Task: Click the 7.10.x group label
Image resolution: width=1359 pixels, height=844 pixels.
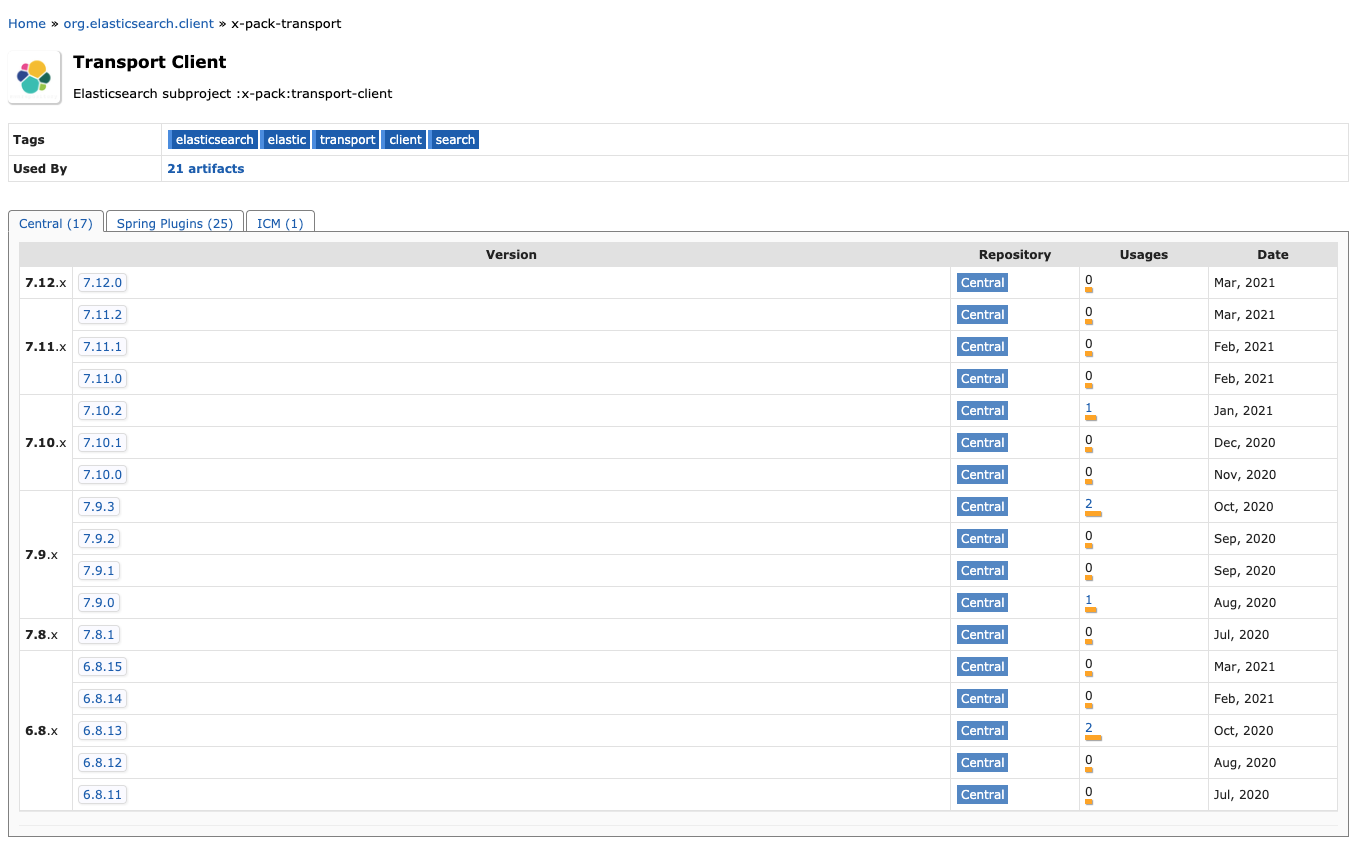Action: coord(46,443)
